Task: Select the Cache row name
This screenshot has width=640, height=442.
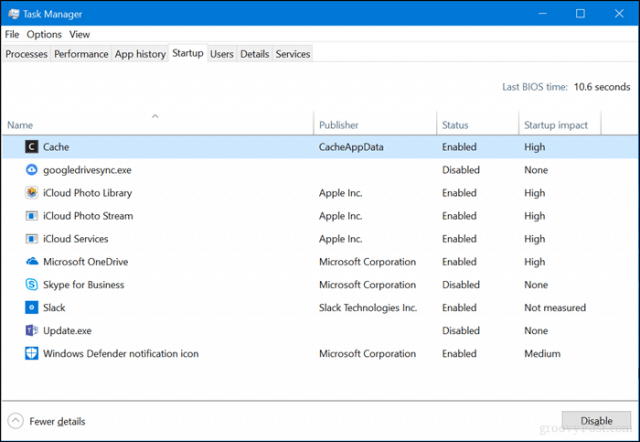Action: [x=56, y=147]
